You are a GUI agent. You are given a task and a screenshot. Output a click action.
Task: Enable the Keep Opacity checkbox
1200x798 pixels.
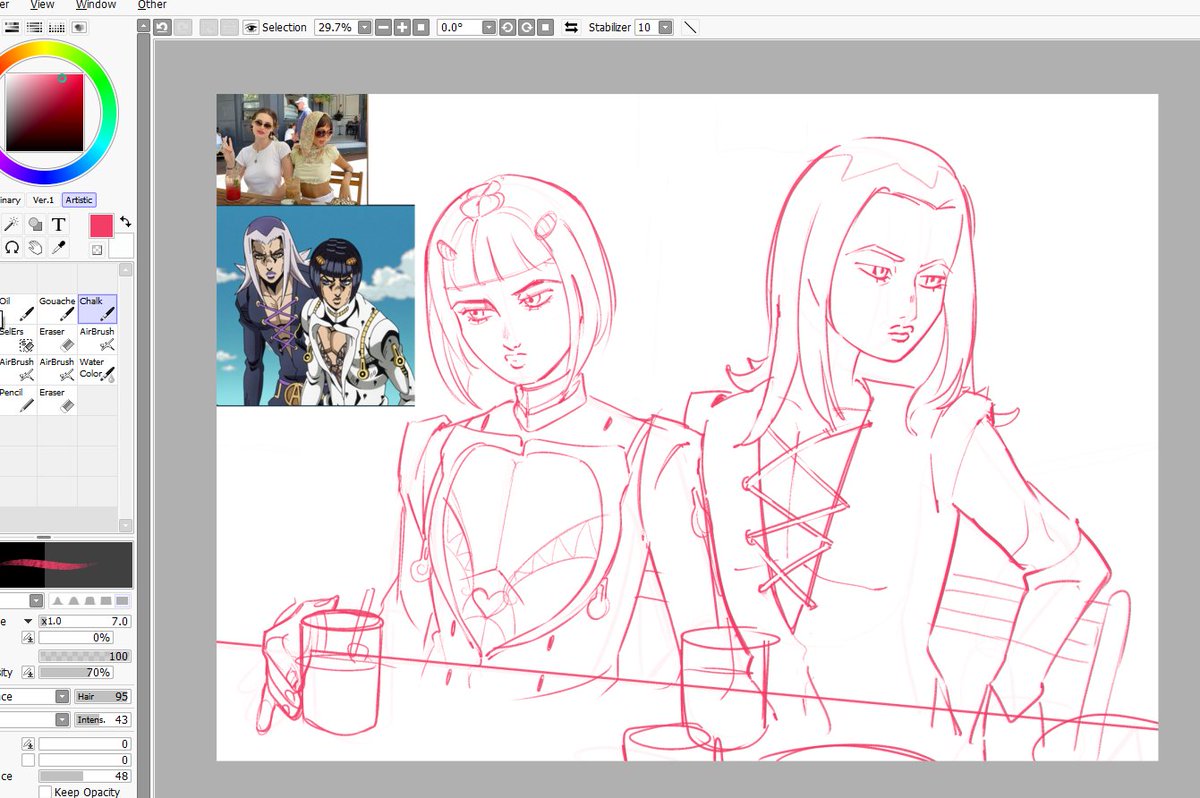(45, 792)
